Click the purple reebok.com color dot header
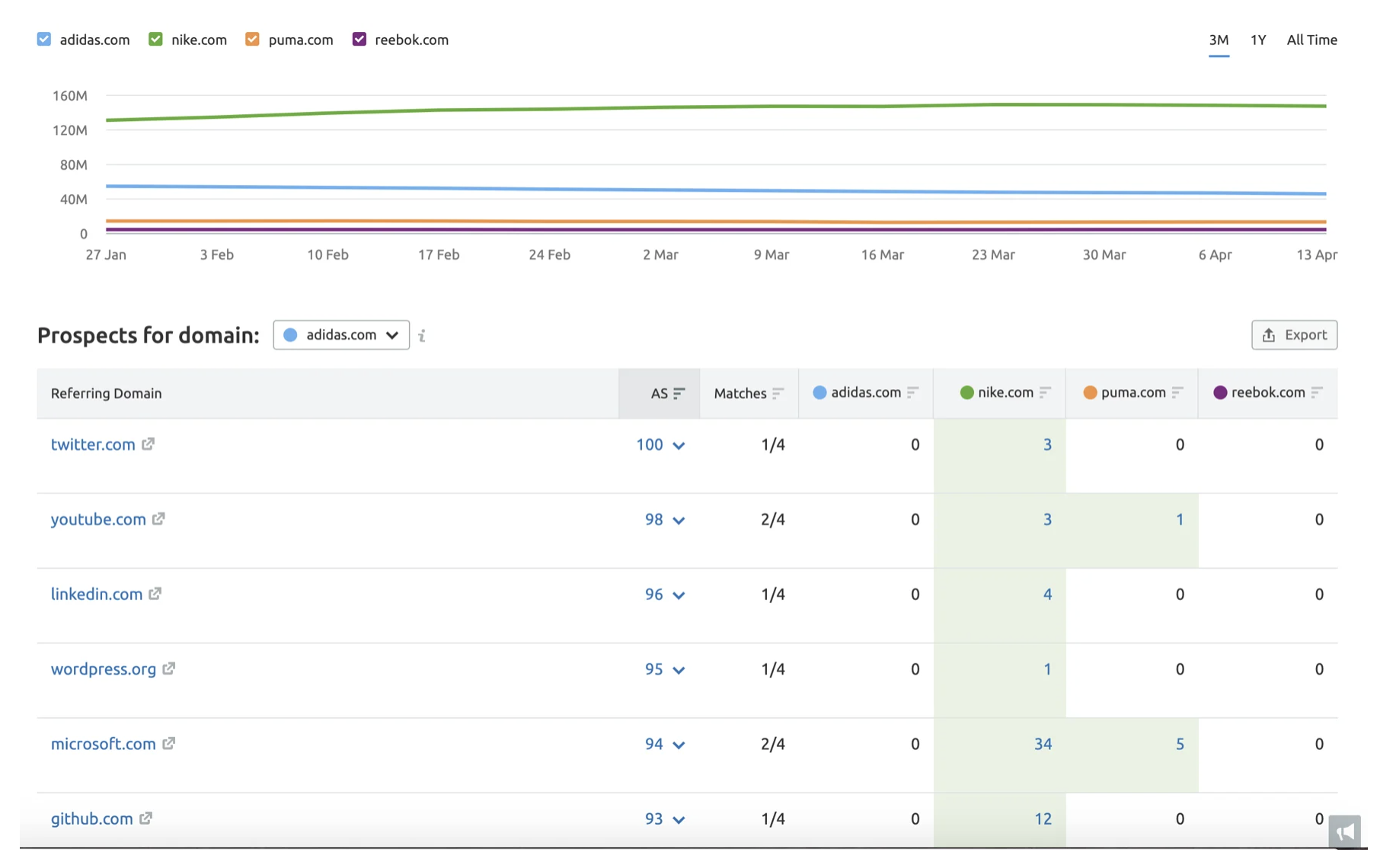The height and width of the screenshot is (868, 1380). click(1220, 392)
